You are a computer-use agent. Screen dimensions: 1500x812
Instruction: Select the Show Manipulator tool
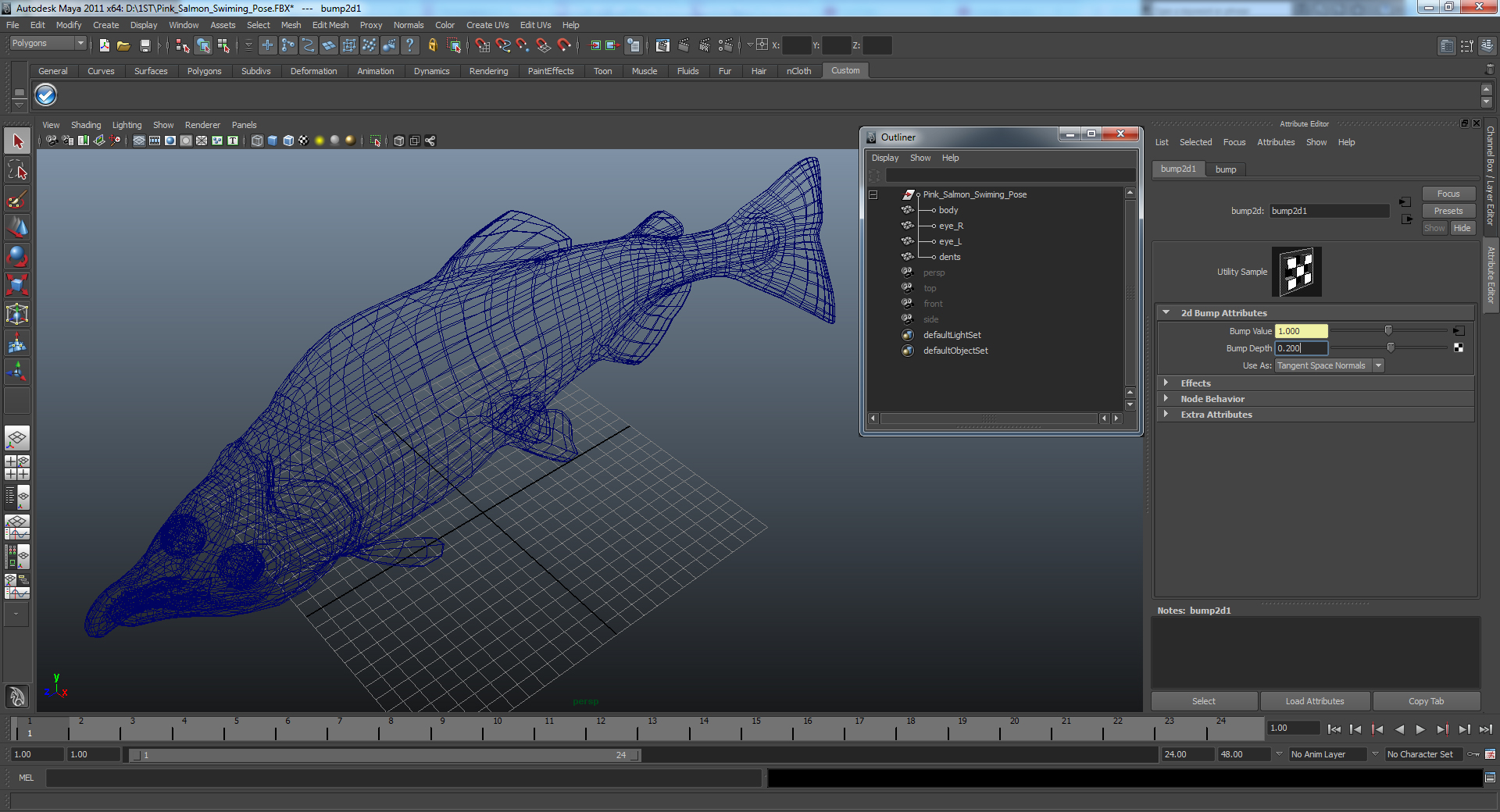[17, 371]
